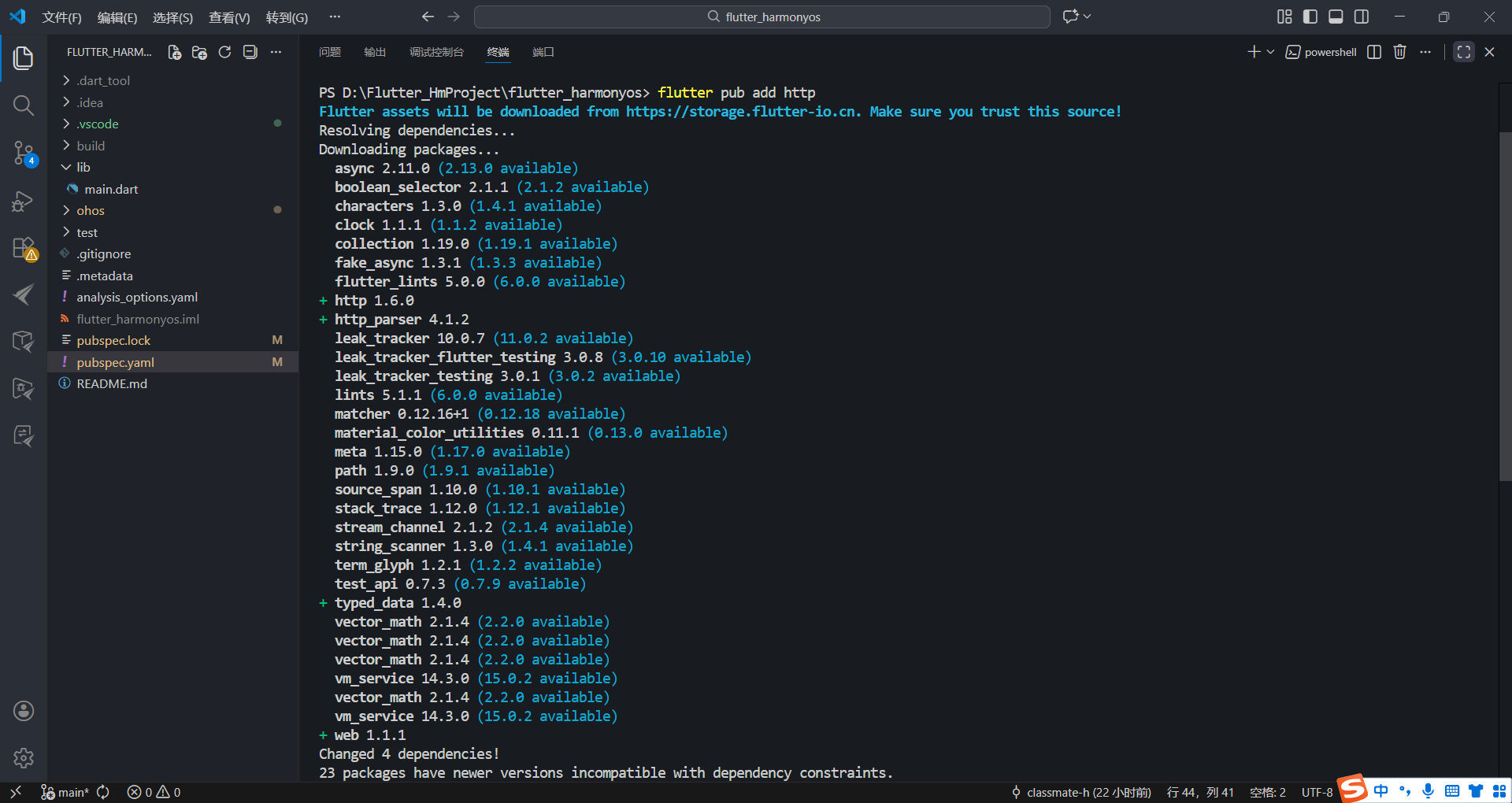Show more menu bar items
Image resolution: width=1512 pixels, height=803 pixels.
335,17
